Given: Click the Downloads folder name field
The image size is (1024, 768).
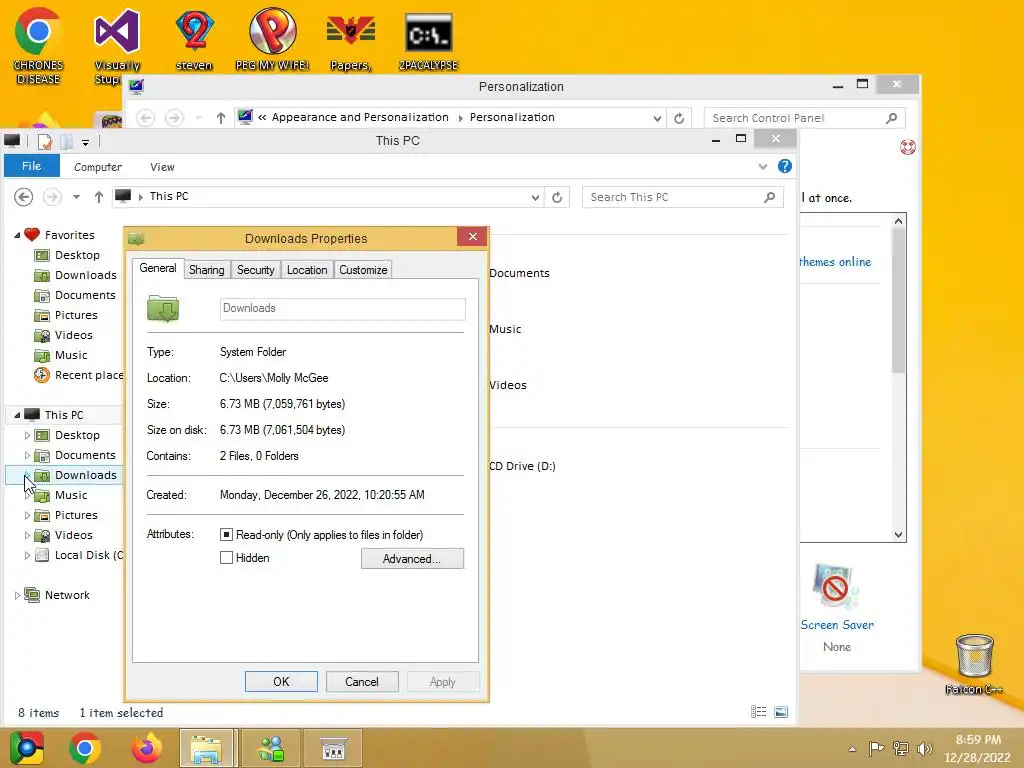Looking at the screenshot, I should pyautogui.click(x=342, y=308).
